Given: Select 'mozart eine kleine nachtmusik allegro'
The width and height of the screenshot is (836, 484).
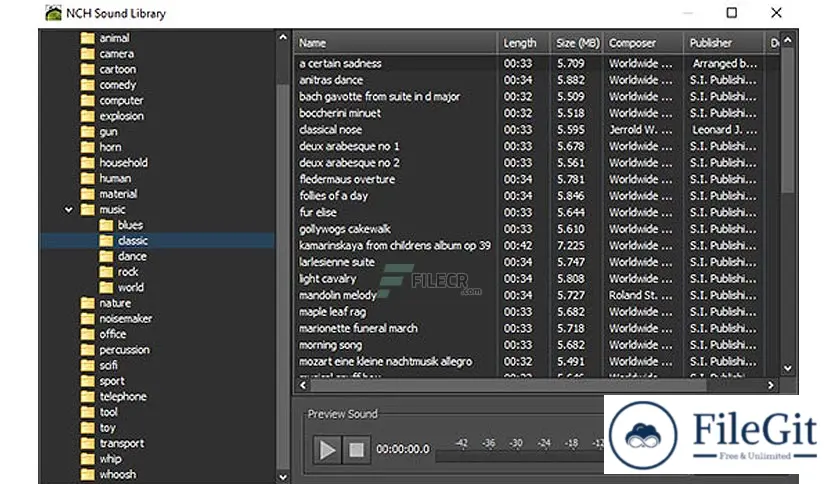Looking at the screenshot, I should [x=536, y=361].
